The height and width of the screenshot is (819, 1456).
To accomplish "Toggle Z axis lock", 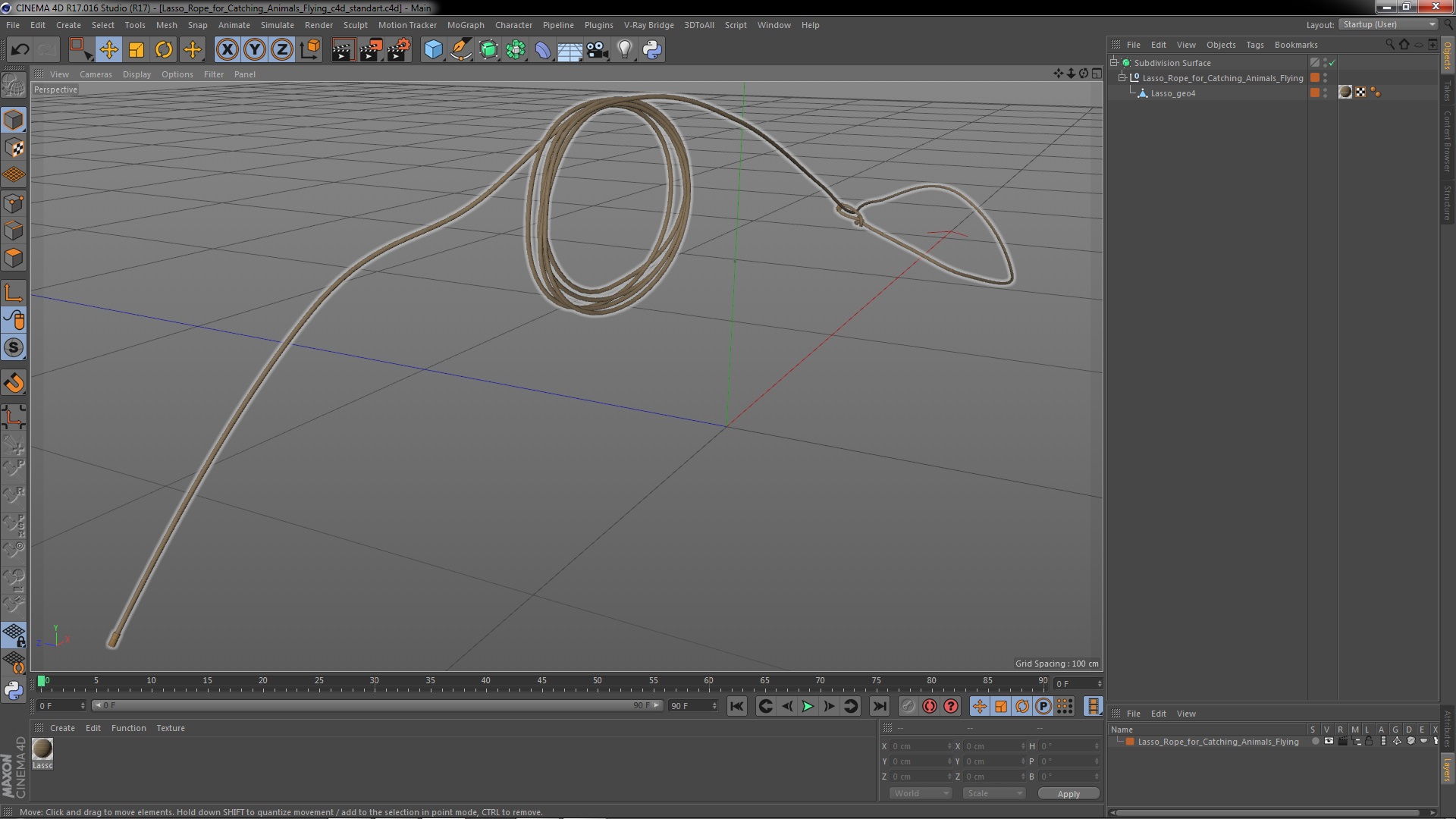I will 282,50.
